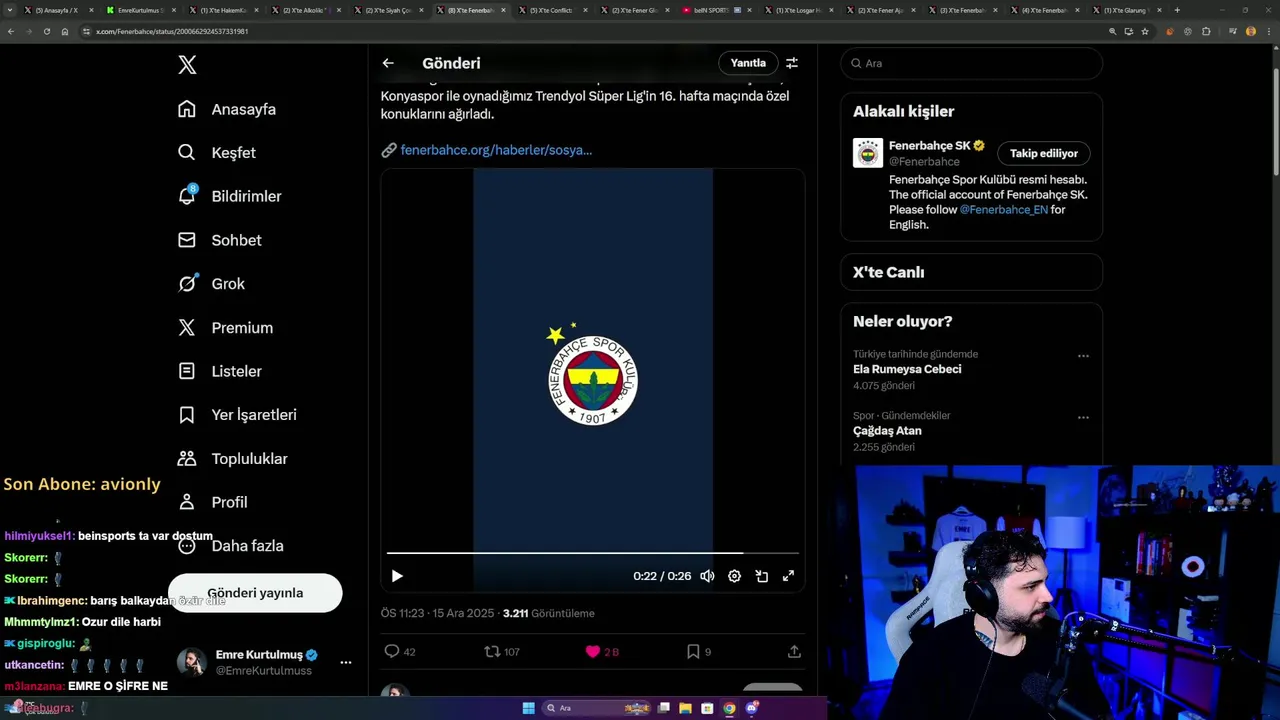Viewport: 1280px width, 720px height.
Task: Open Fenerbahçe SK profile name
Action: click(929, 146)
